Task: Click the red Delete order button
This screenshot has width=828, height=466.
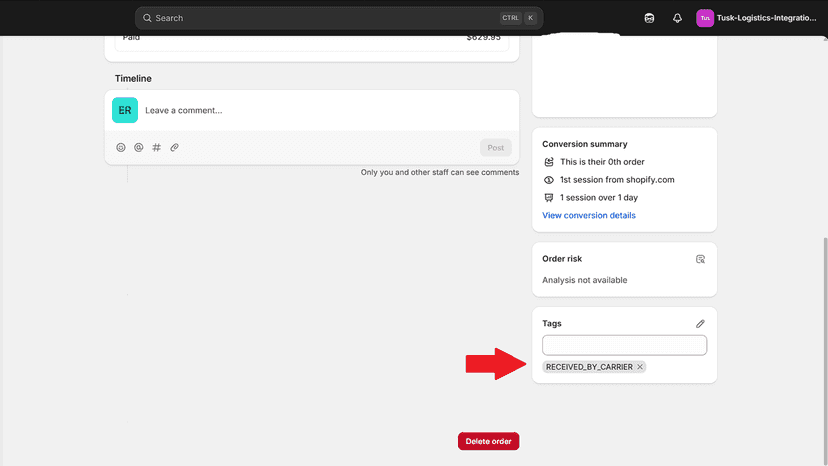Action: (x=488, y=441)
